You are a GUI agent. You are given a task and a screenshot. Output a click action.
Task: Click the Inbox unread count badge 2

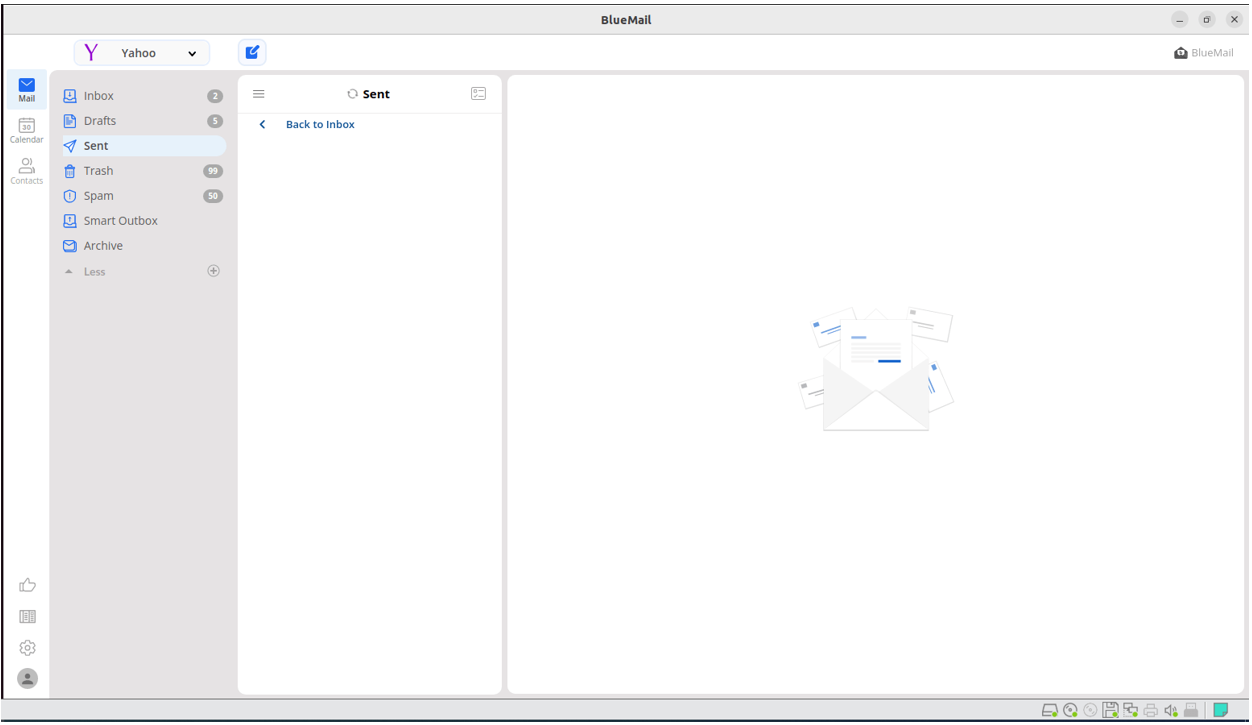pyautogui.click(x=215, y=96)
